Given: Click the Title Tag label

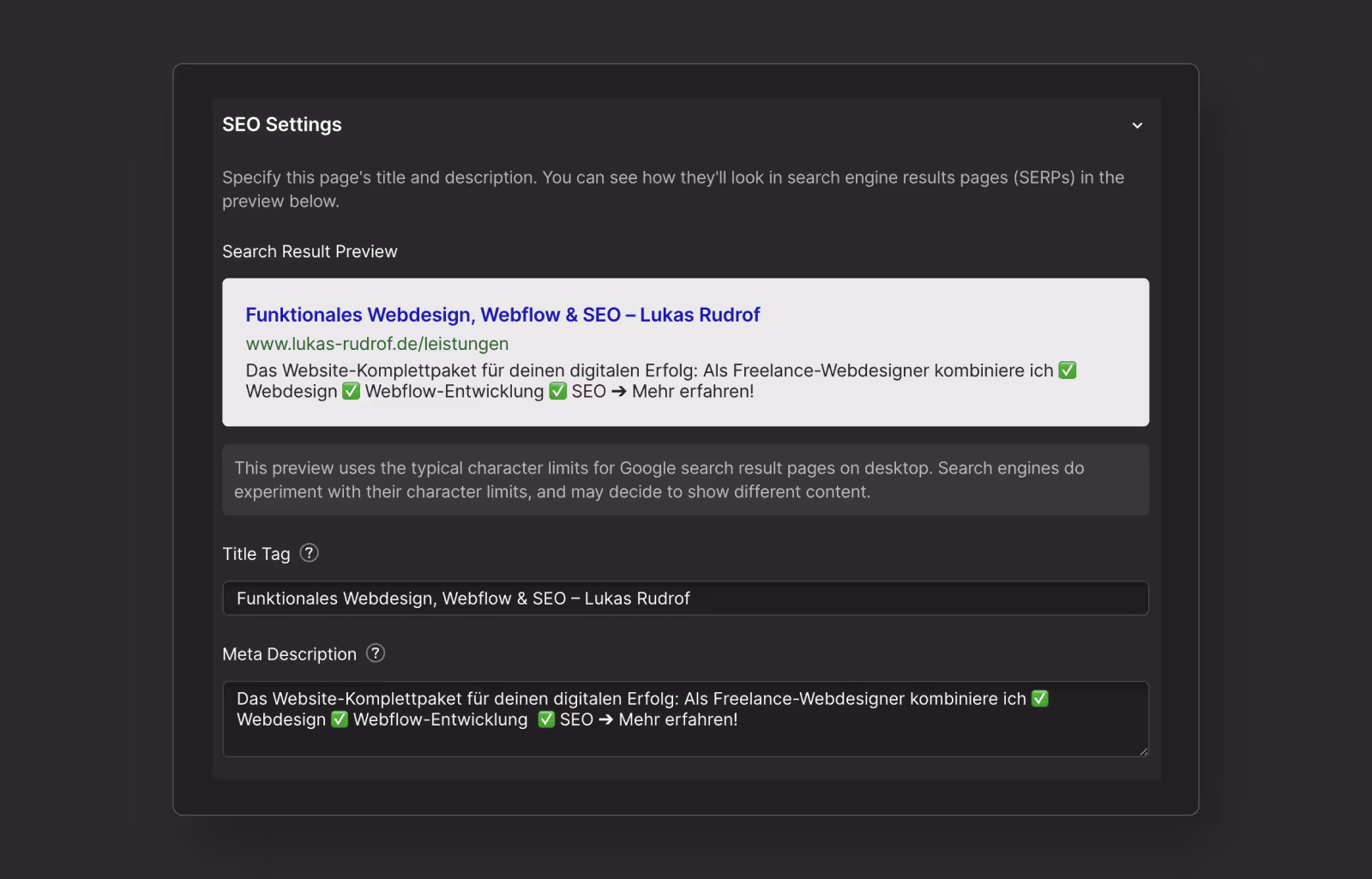Looking at the screenshot, I should click(x=256, y=554).
